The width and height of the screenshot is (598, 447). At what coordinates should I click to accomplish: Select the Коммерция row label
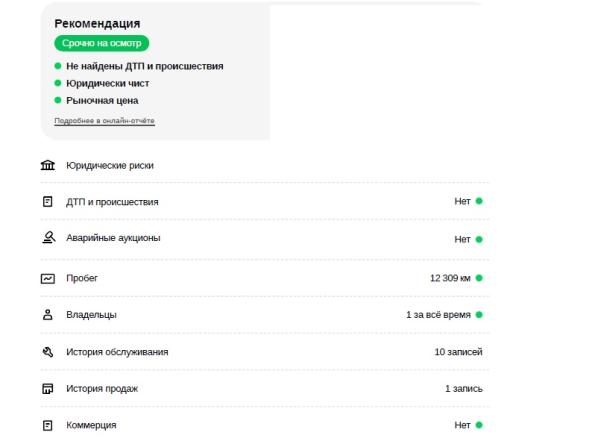[x=91, y=425]
